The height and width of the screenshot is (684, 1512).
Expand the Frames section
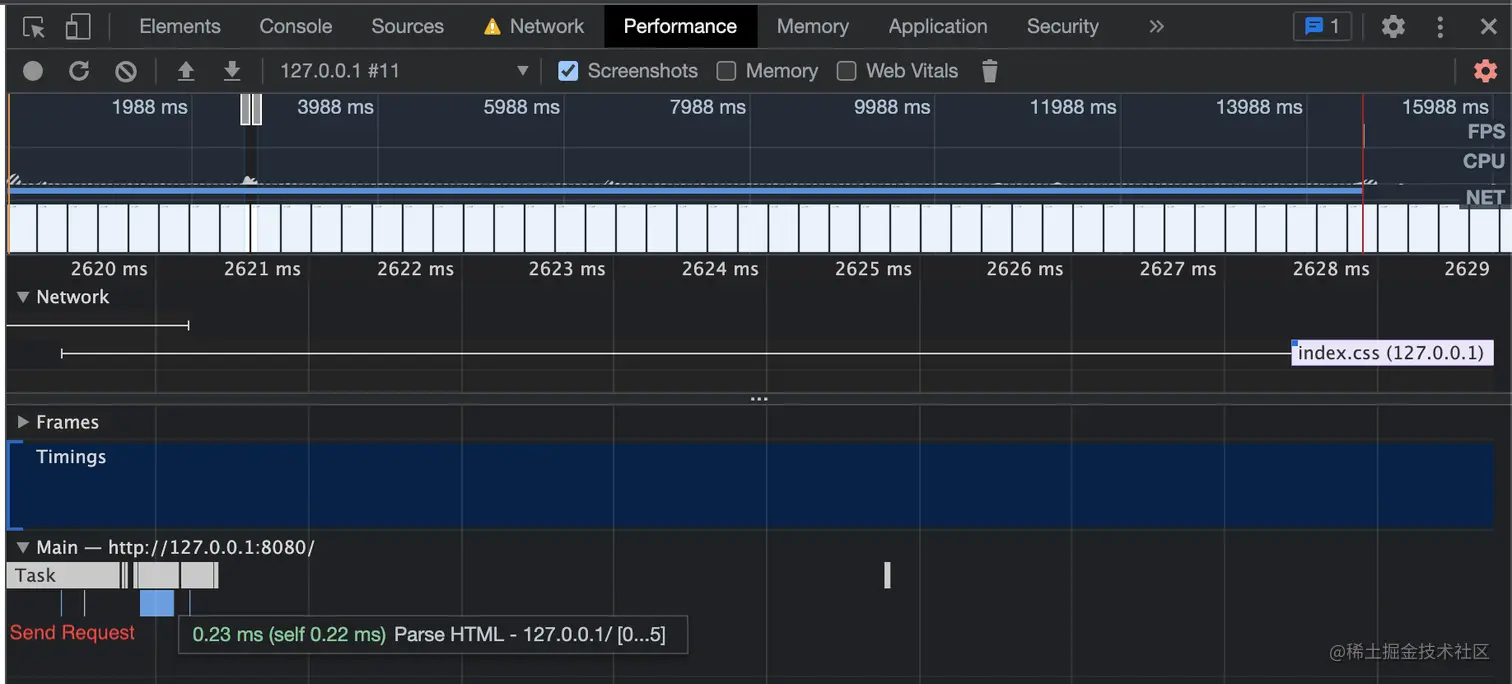tap(23, 422)
